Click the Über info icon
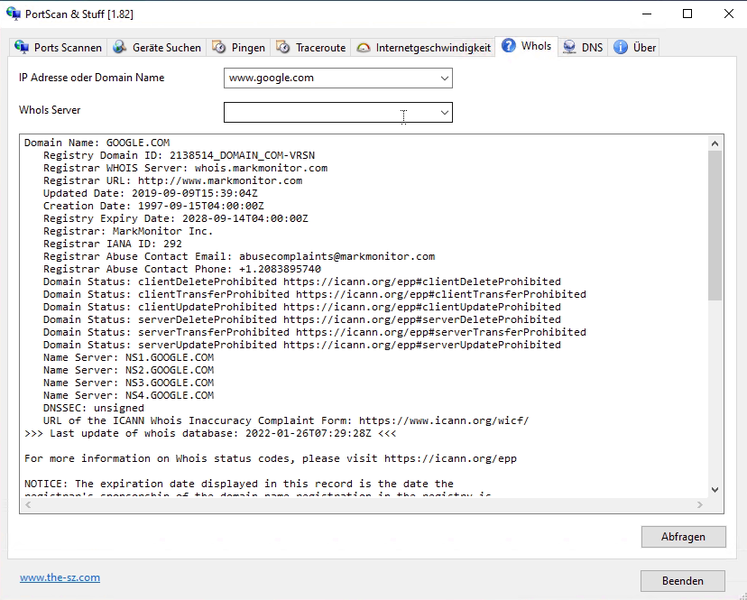Image resolution: width=747 pixels, height=600 pixels. pyautogui.click(x=621, y=47)
